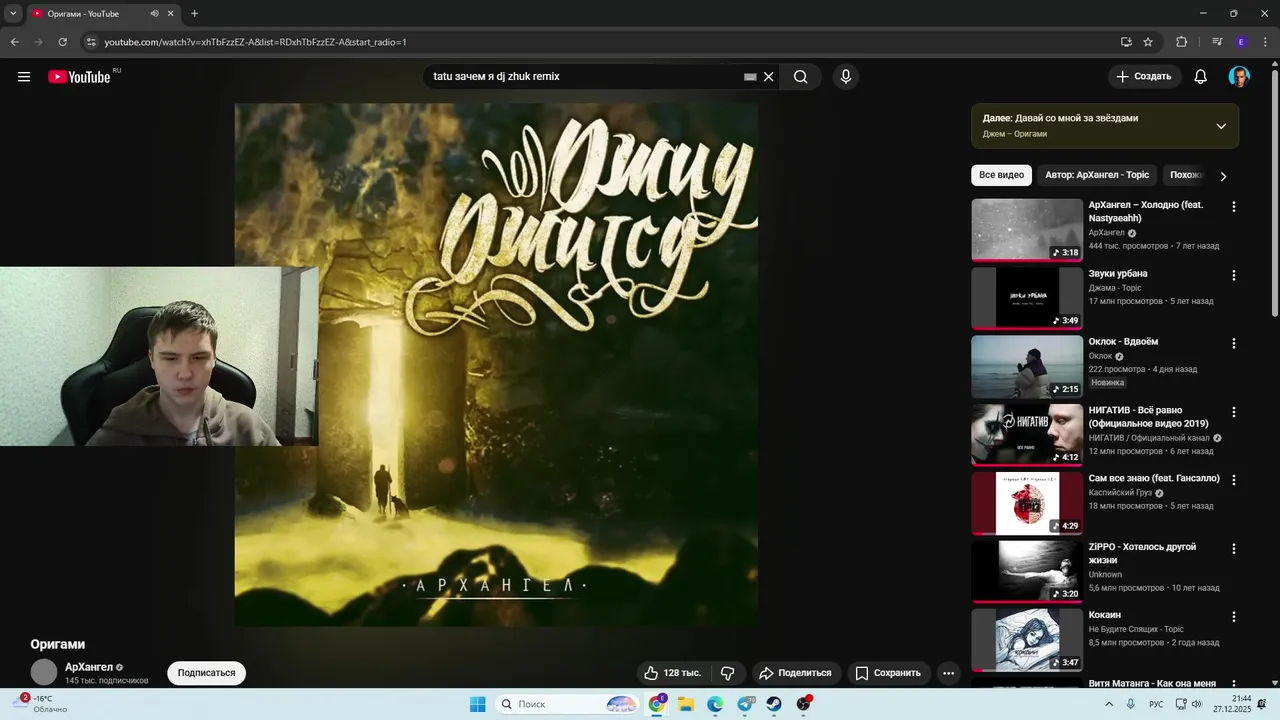The height and width of the screenshot is (720, 1280).
Task: Open the on-screen keyboard in search box
Action: [x=750, y=77]
